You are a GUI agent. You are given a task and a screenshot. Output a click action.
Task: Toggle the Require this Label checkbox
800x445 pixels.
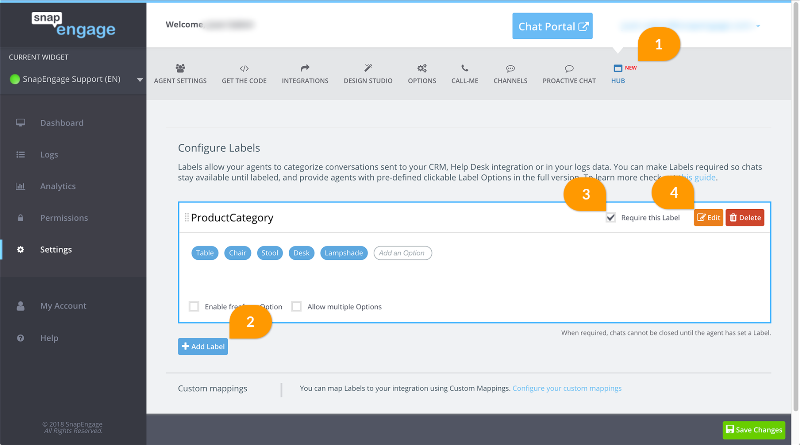tap(611, 217)
